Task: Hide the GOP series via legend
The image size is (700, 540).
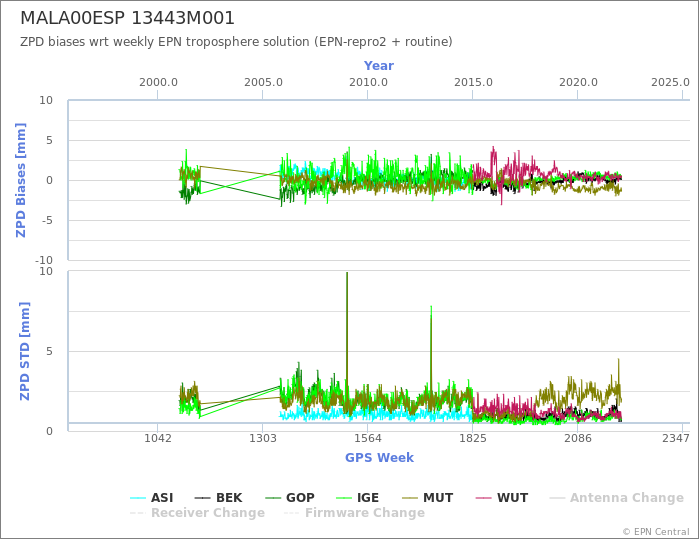Action: click(x=290, y=498)
